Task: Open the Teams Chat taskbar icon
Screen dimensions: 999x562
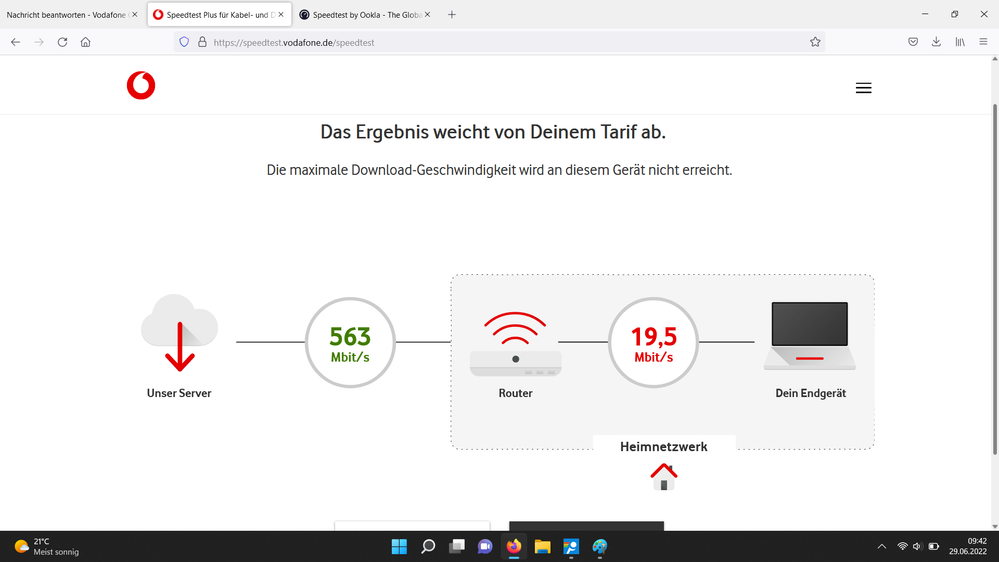Action: 485,547
